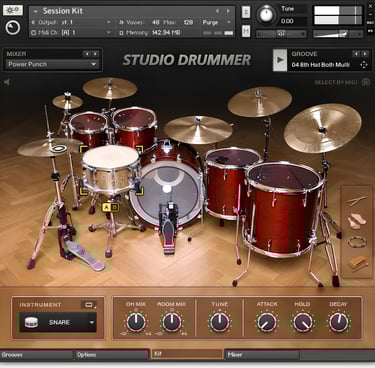Viewport: 375px width, 368px height.
Task: Adjust the instrument volume slider
Action: click(338, 34)
